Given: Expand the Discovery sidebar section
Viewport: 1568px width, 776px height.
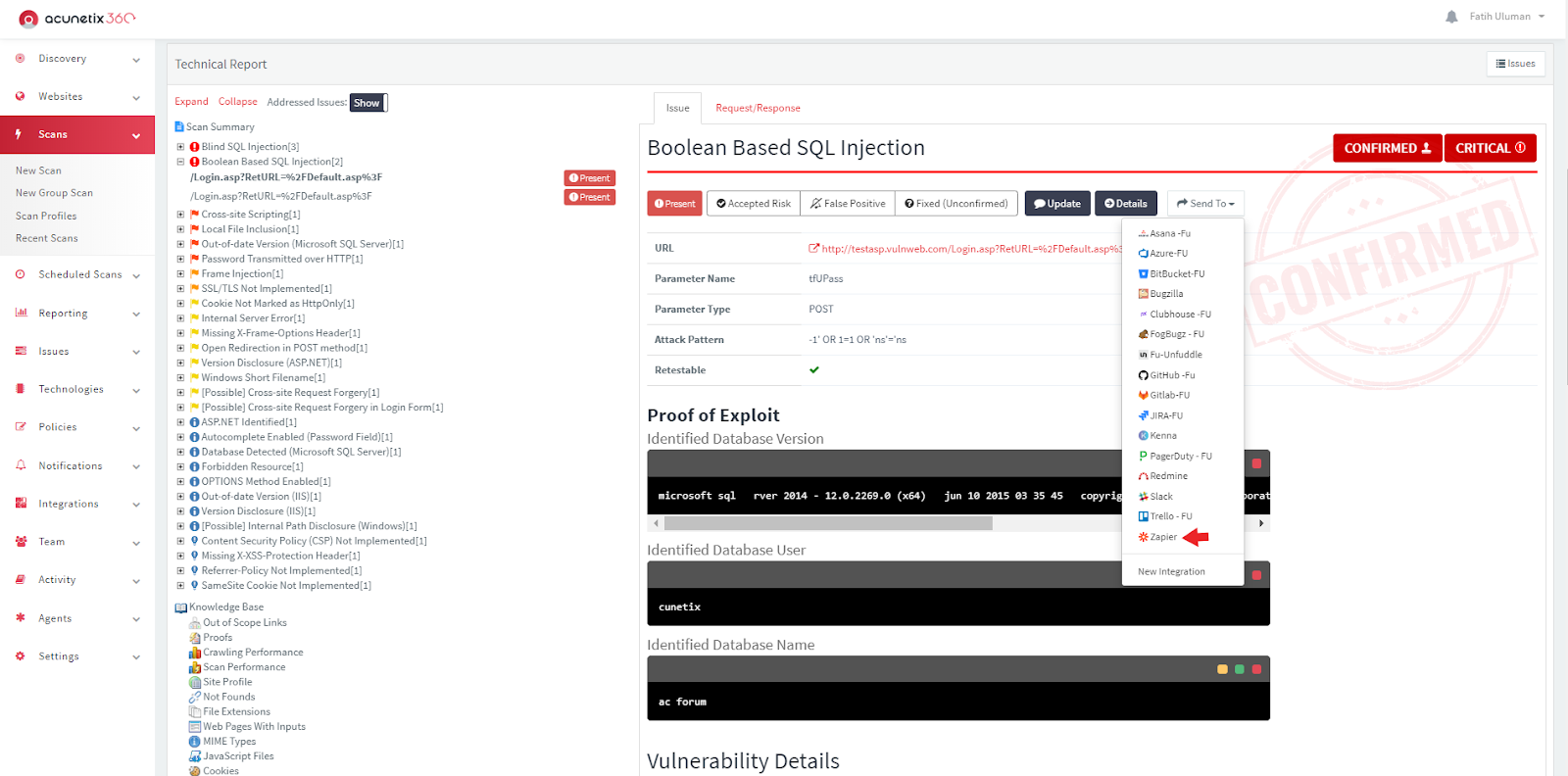Looking at the screenshot, I should 77,59.
